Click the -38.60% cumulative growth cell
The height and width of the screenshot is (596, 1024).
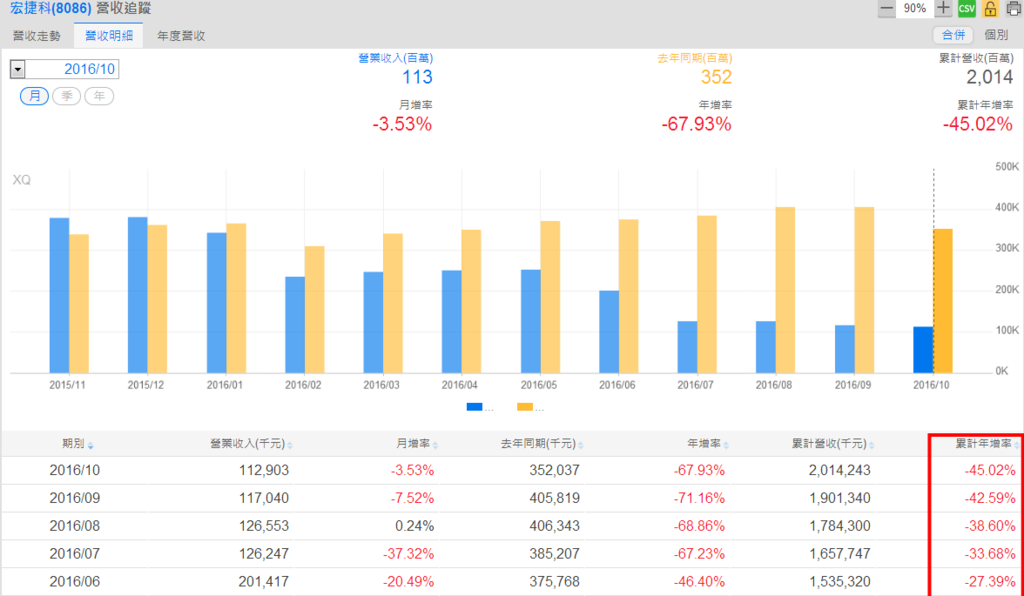990,525
